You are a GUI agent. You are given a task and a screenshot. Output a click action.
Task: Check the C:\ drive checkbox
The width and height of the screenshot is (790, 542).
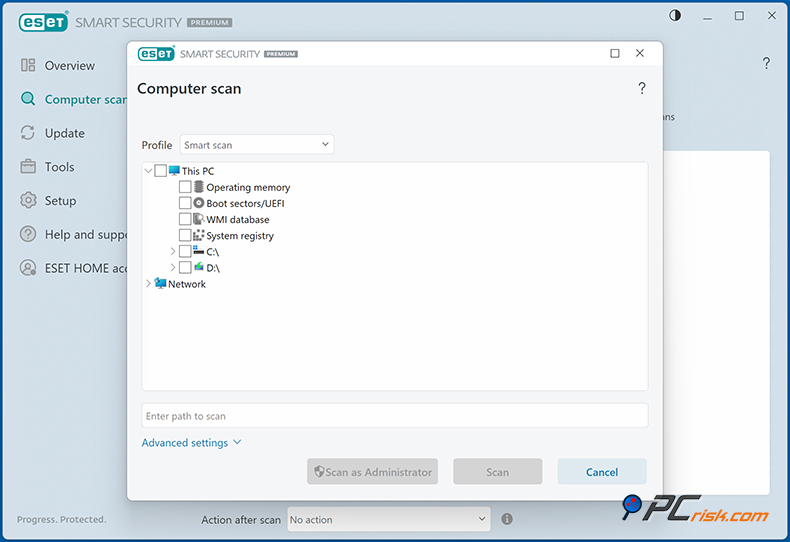pos(185,251)
